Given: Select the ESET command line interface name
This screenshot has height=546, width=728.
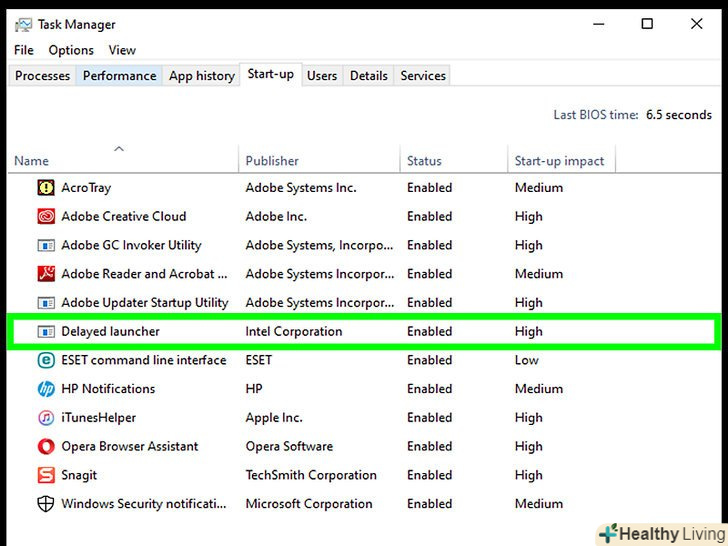Looking at the screenshot, I should pos(144,360).
